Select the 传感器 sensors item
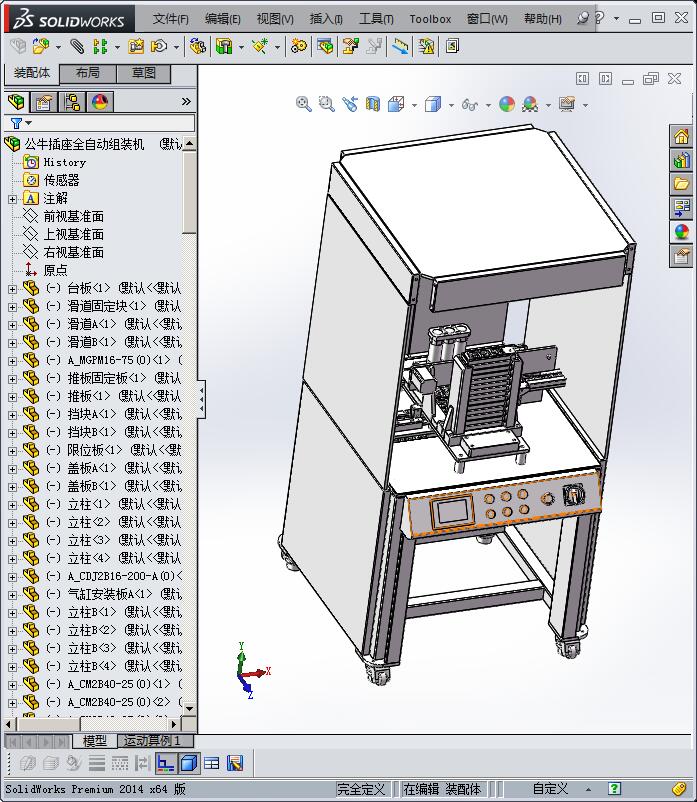 tap(61, 180)
